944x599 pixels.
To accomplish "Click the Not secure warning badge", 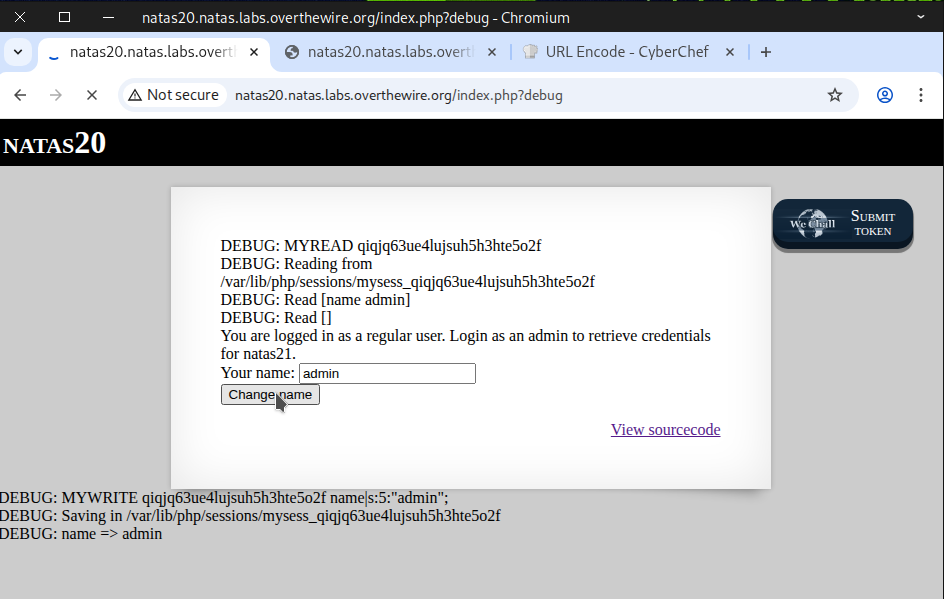I will pyautogui.click(x=173, y=95).
